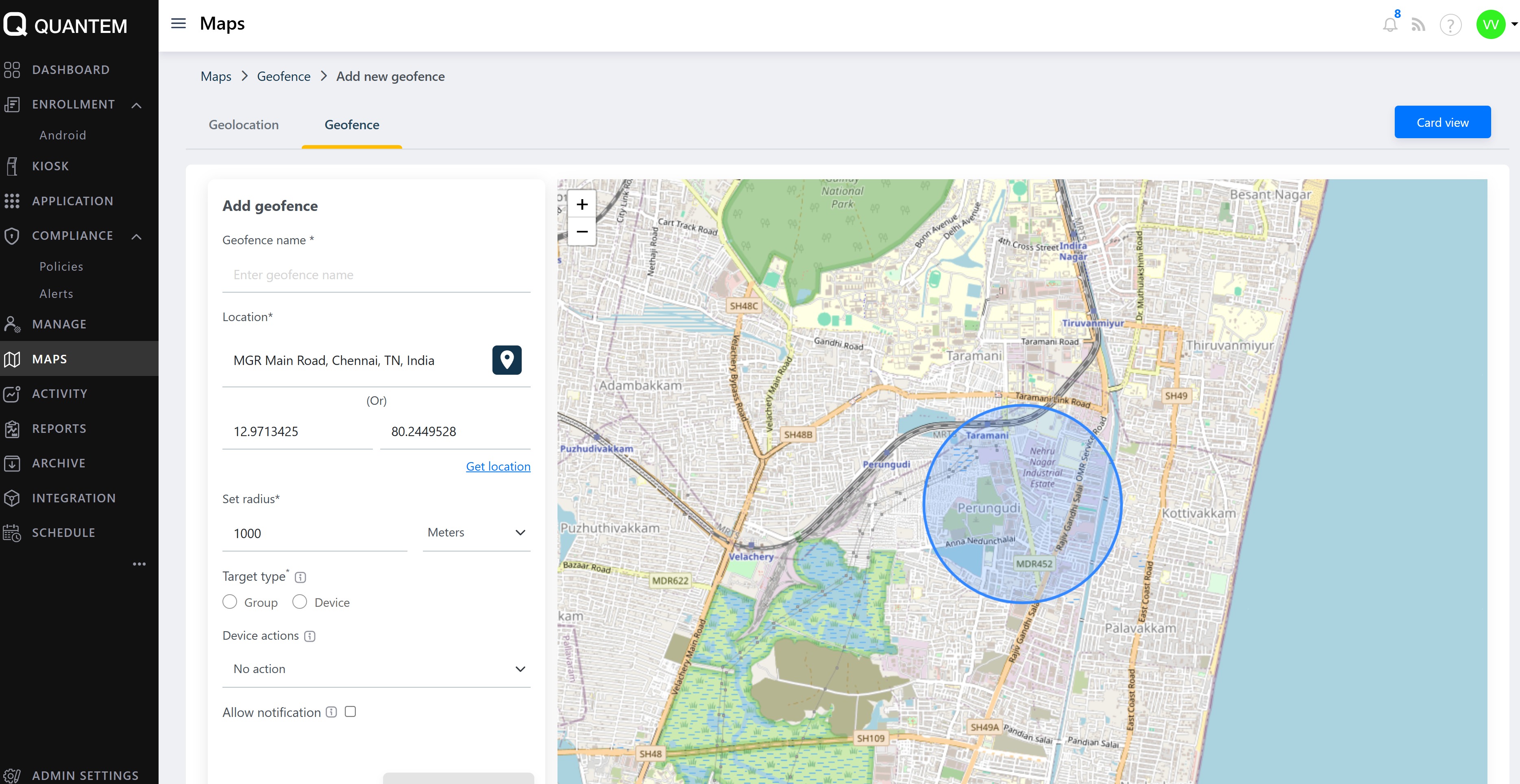Open Reports in the sidebar

click(x=59, y=428)
